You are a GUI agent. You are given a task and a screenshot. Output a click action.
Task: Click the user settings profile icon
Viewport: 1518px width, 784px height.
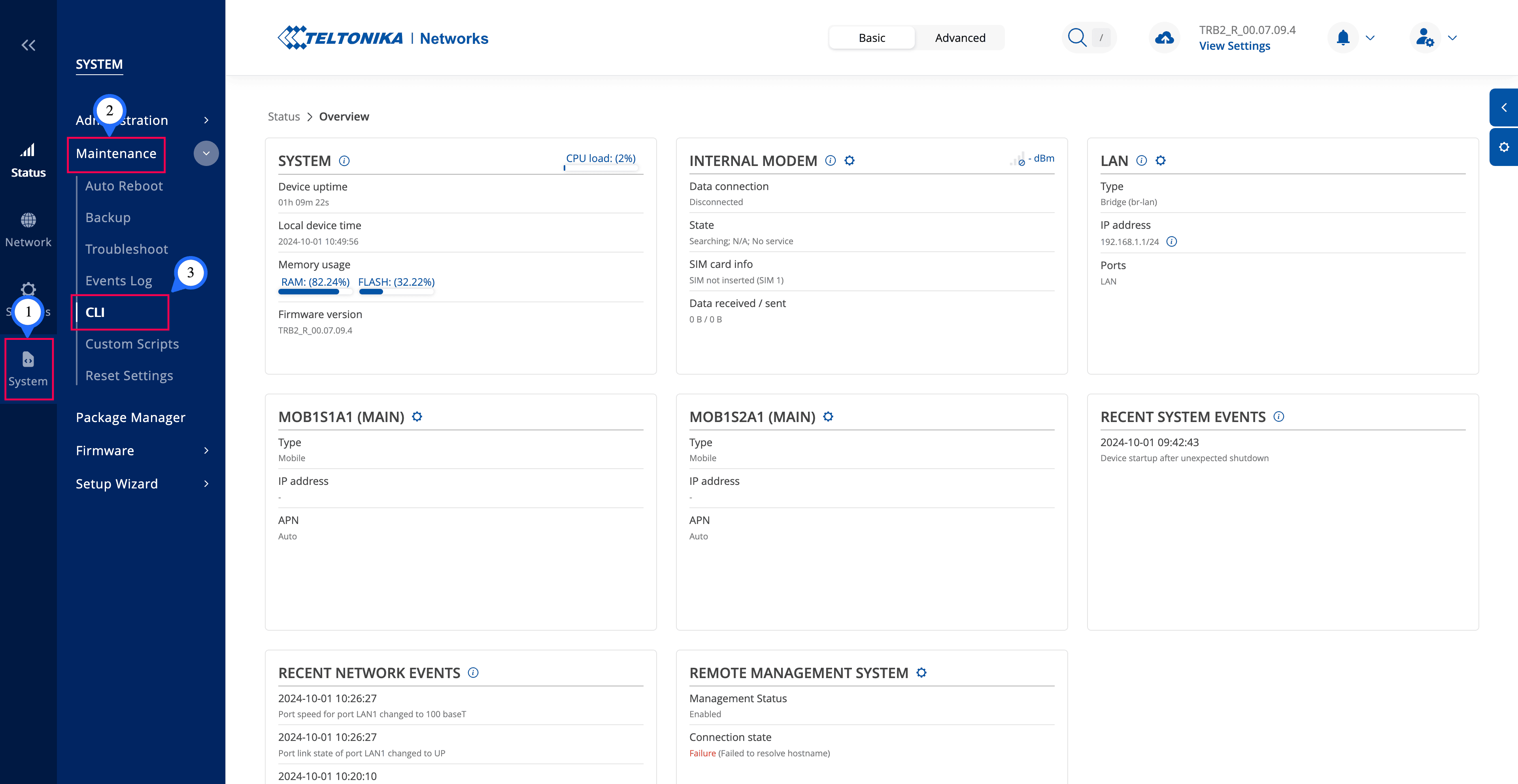click(x=1425, y=38)
